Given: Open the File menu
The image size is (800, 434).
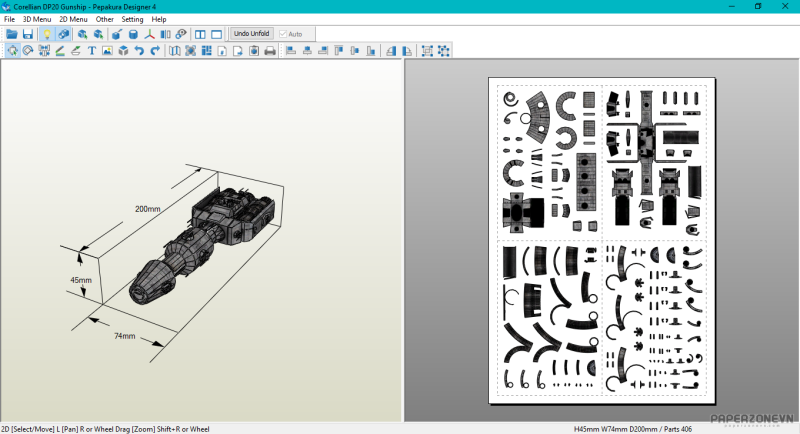Looking at the screenshot, I should (9, 19).
